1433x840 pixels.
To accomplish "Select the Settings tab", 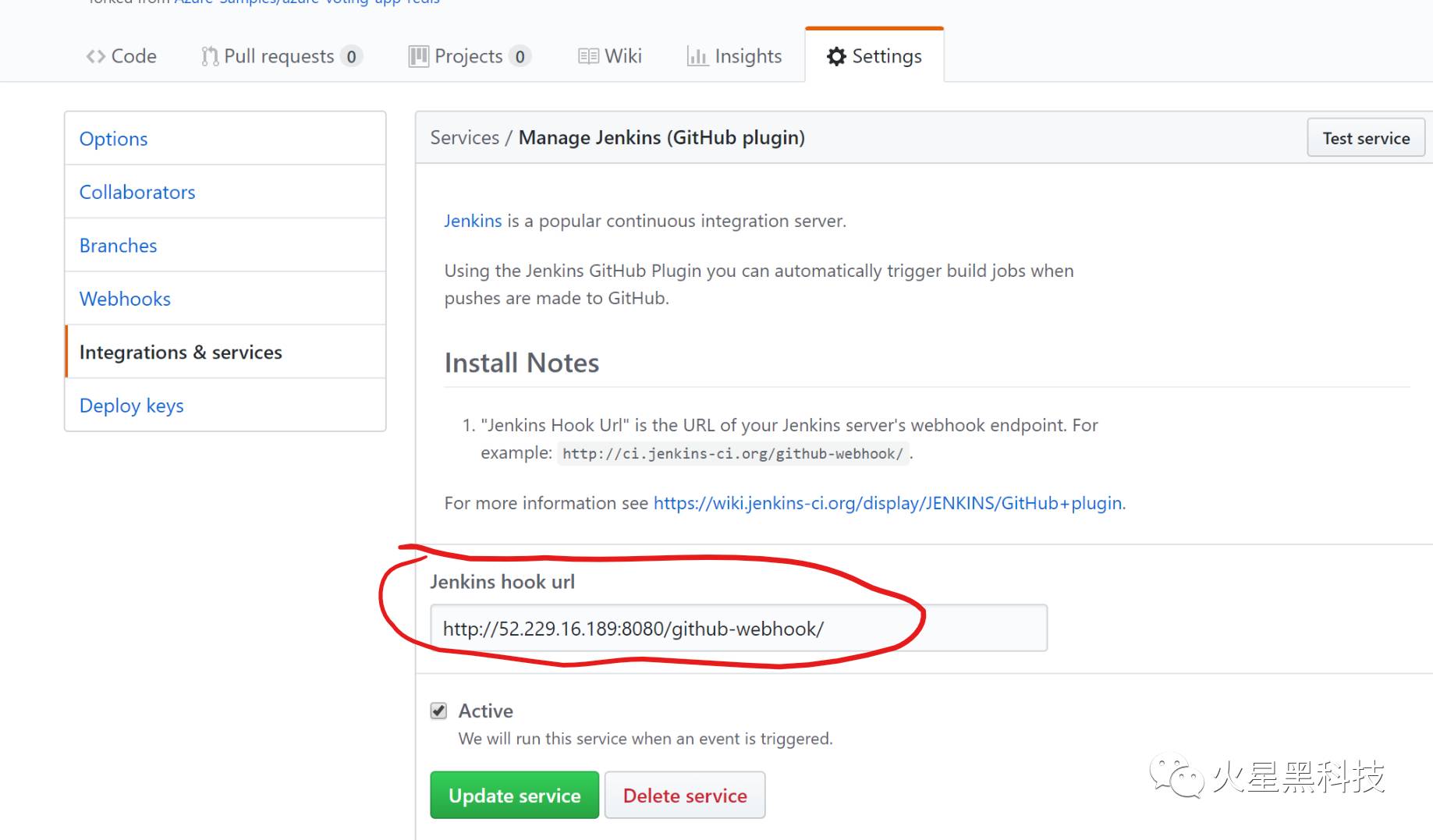I will [x=874, y=56].
